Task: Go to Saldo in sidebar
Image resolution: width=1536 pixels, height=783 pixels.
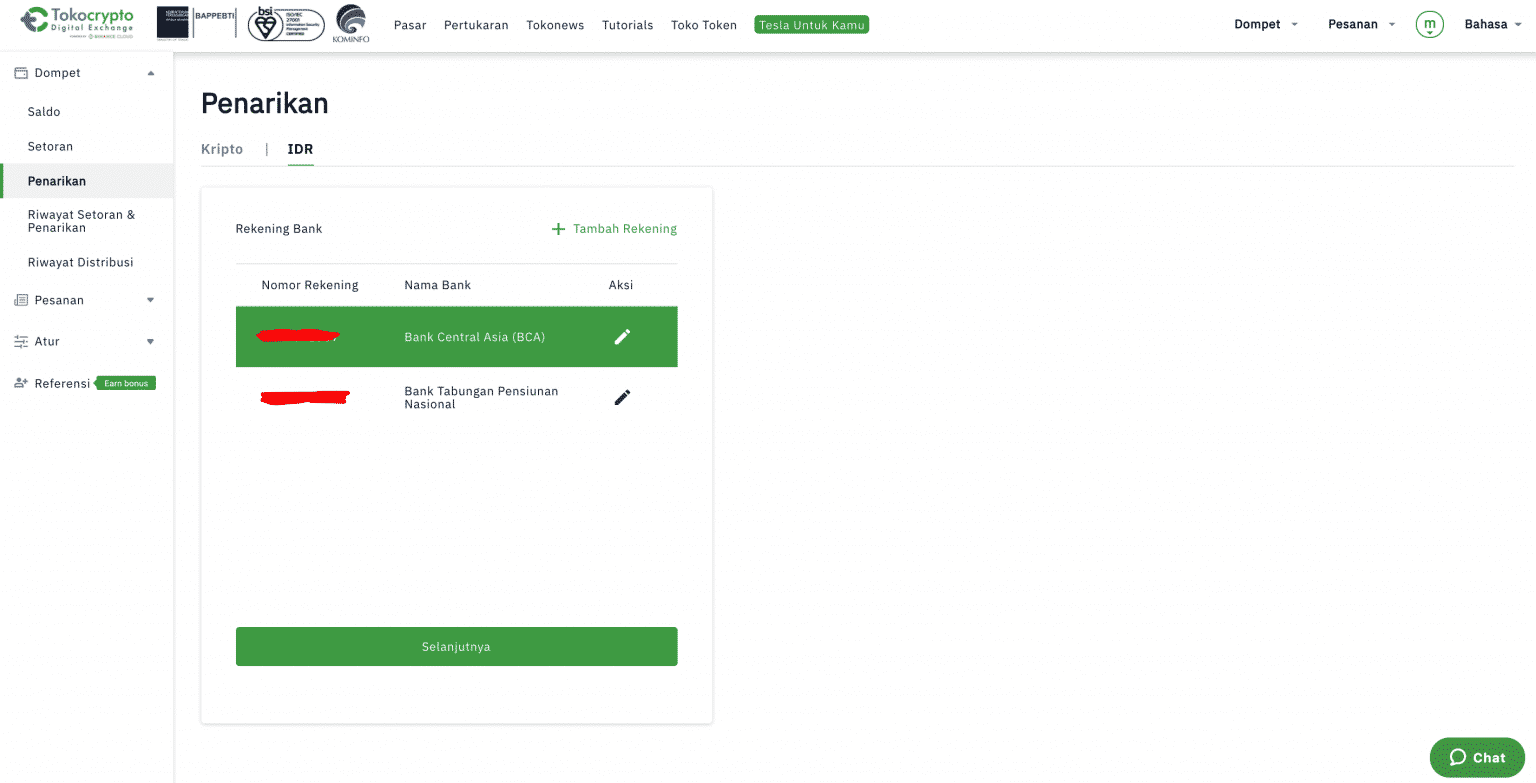Action: coord(44,112)
